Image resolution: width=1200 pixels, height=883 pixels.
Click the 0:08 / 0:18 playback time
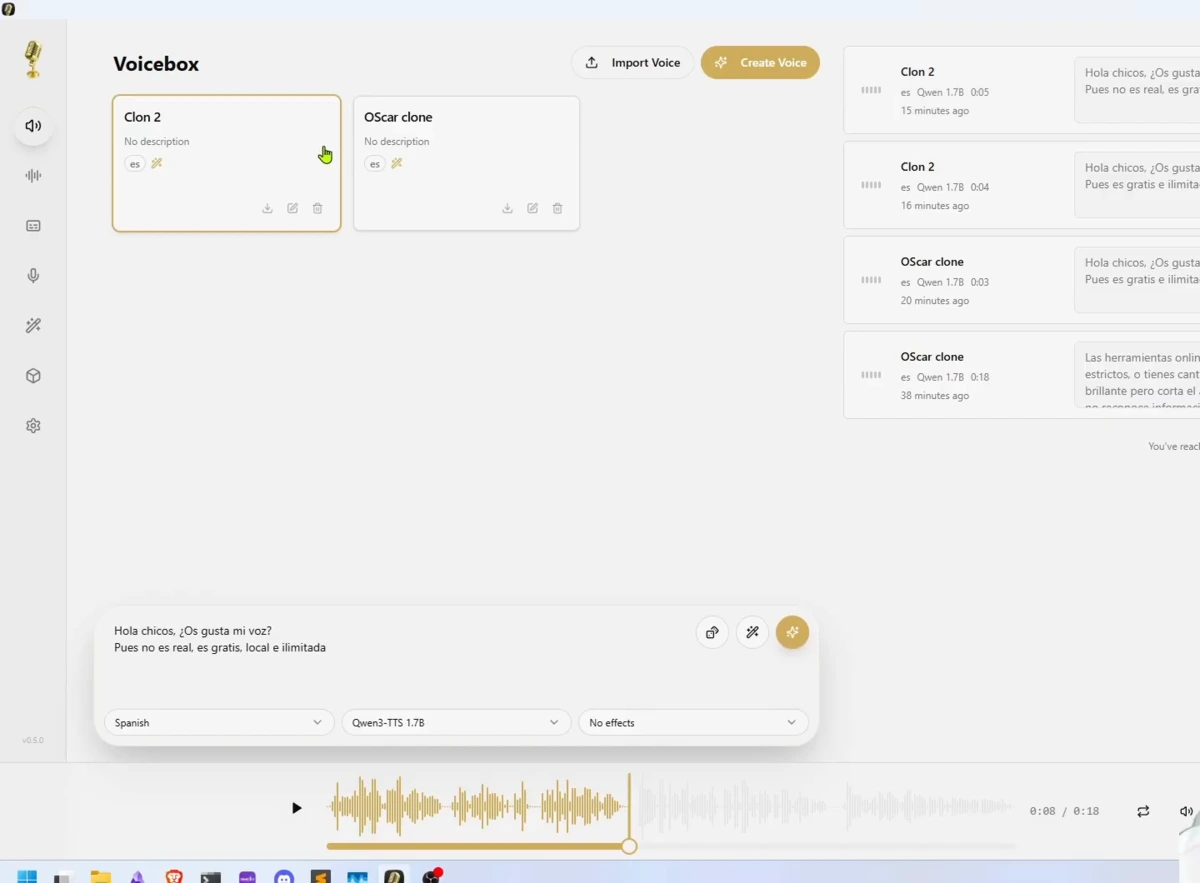coord(1064,811)
